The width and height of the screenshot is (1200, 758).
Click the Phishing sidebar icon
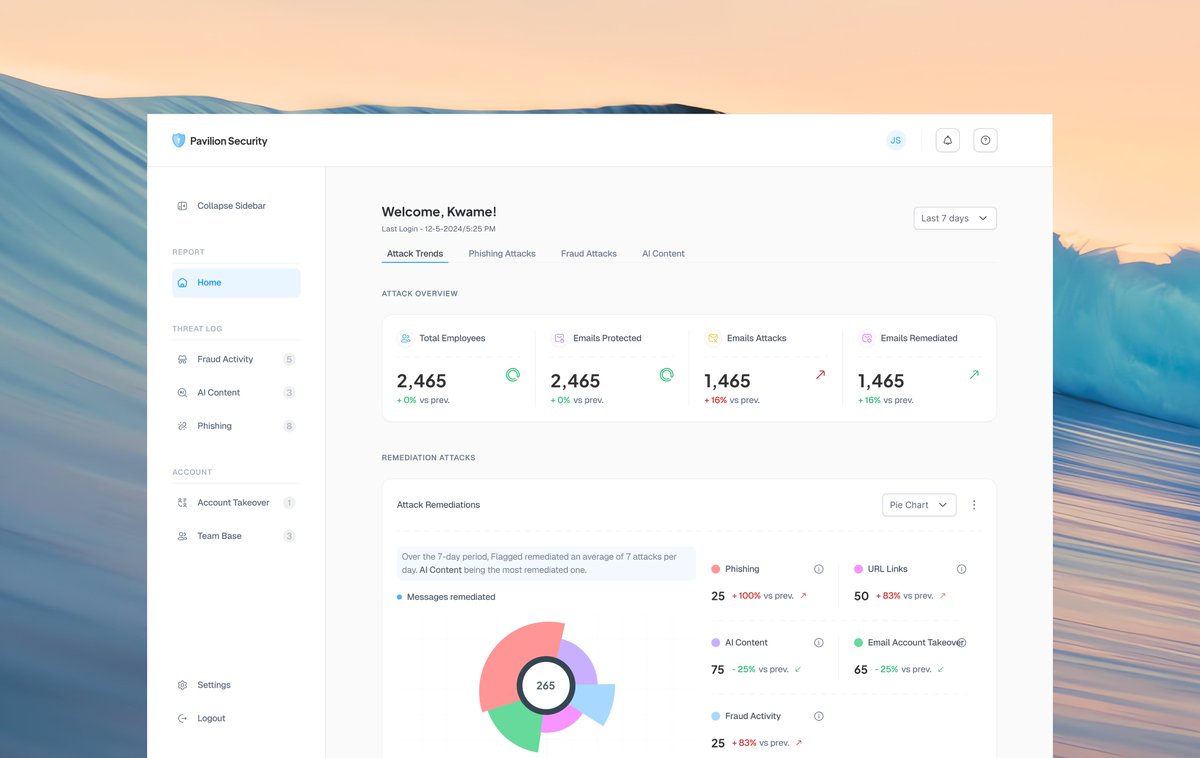182,426
